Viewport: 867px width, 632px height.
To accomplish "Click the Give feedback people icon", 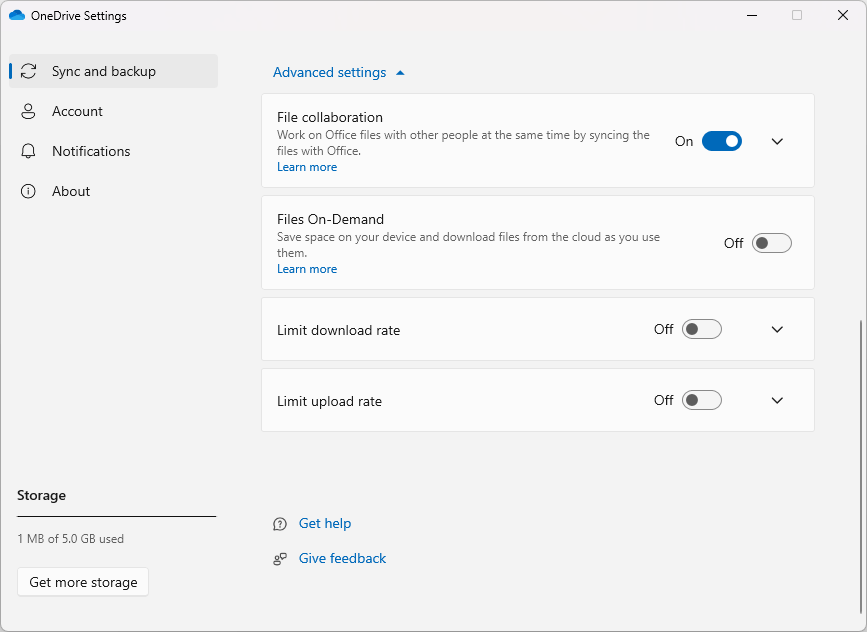I will pyautogui.click(x=280, y=559).
